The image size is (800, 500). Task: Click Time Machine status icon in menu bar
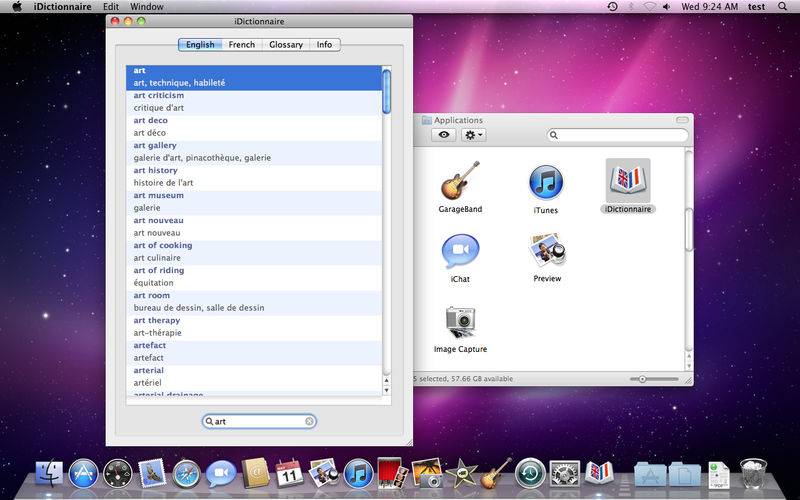[612, 7]
